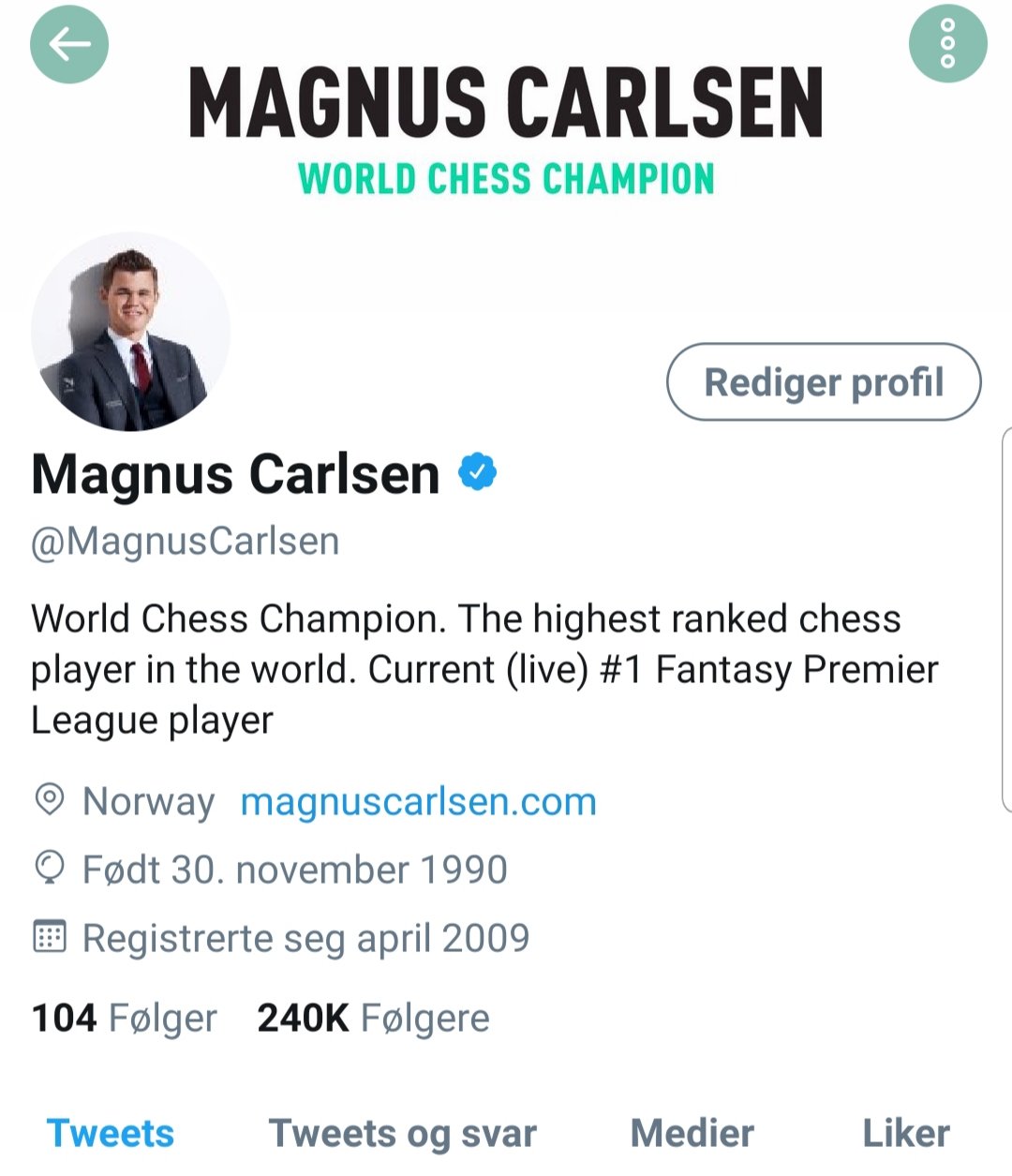Open the three-dot overflow menu

(948, 43)
